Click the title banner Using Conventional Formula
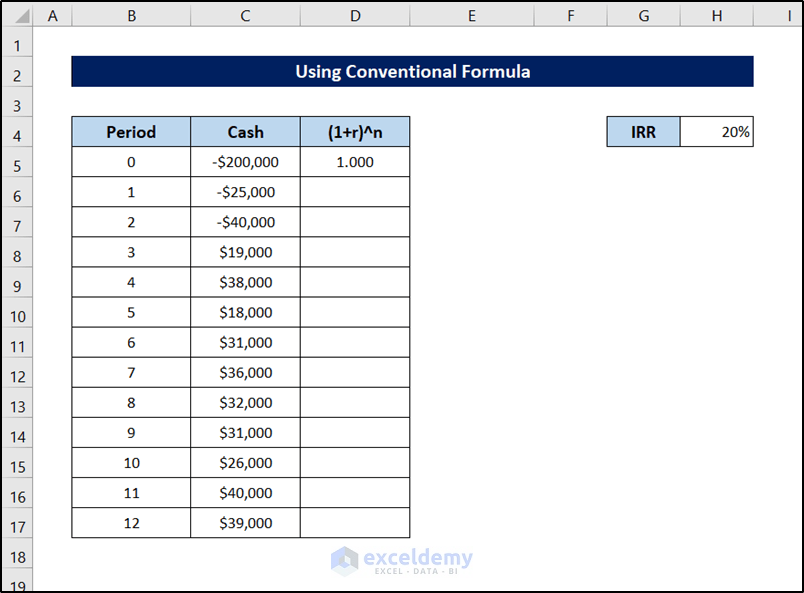 coord(412,72)
